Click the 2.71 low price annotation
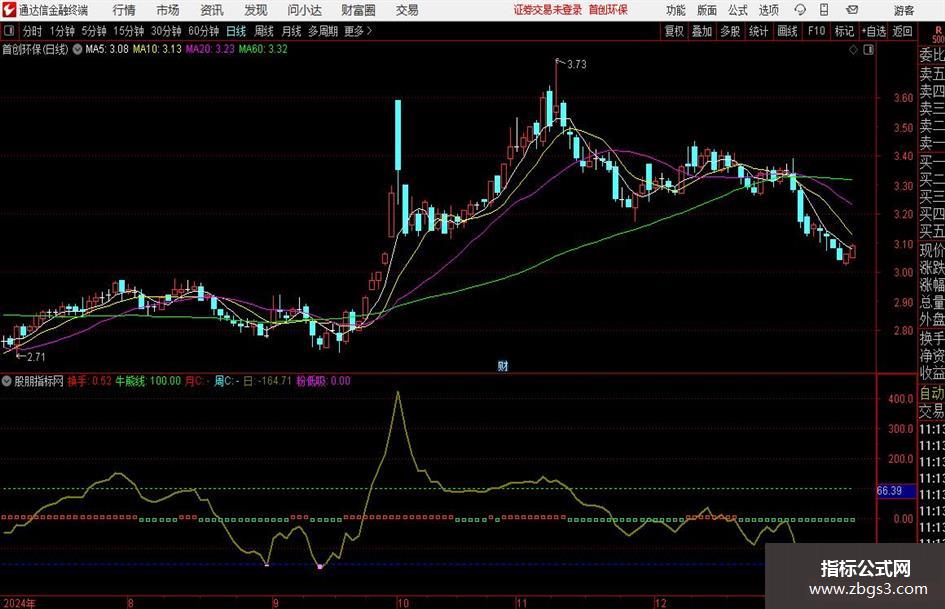The height and width of the screenshot is (609, 945). point(36,357)
